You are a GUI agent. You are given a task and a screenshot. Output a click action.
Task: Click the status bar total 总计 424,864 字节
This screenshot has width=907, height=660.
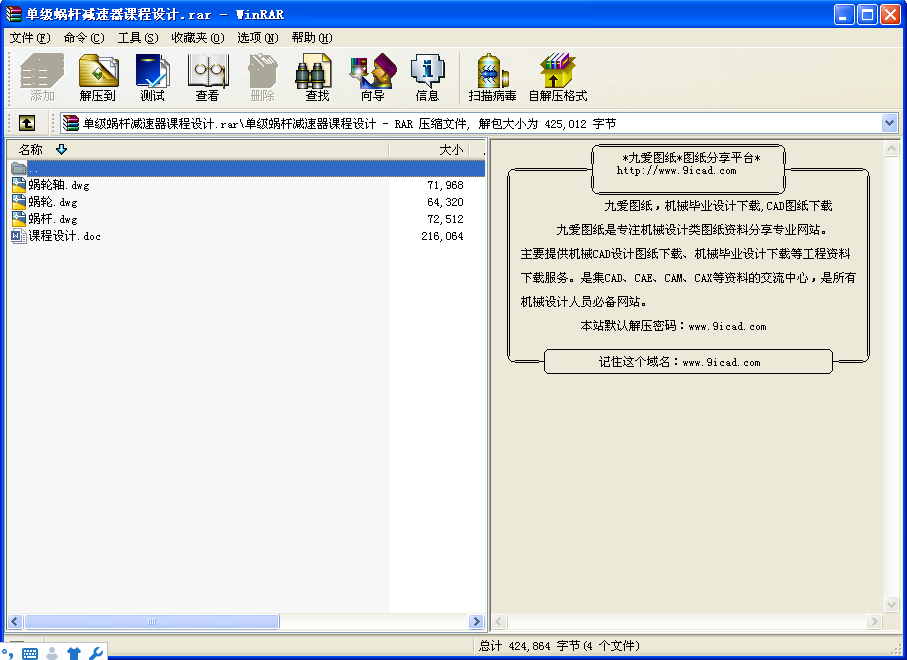(559, 646)
